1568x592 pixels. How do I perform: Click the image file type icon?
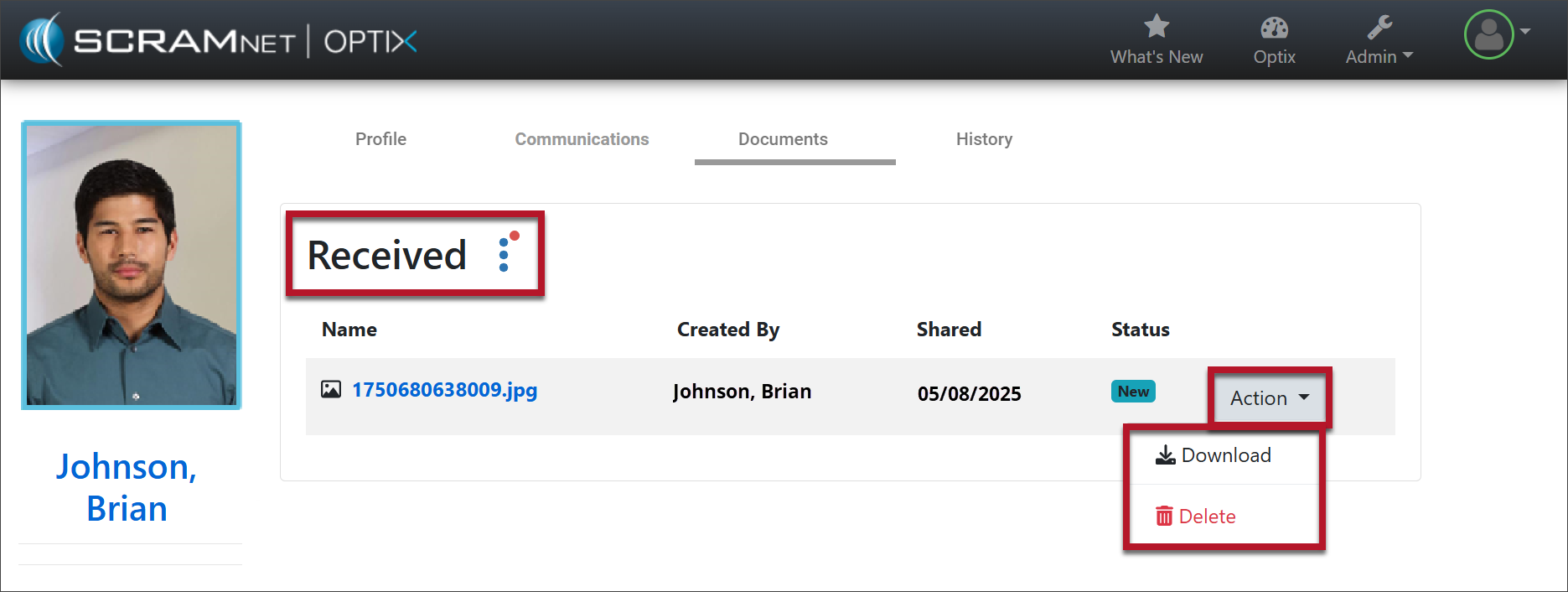[x=331, y=389]
